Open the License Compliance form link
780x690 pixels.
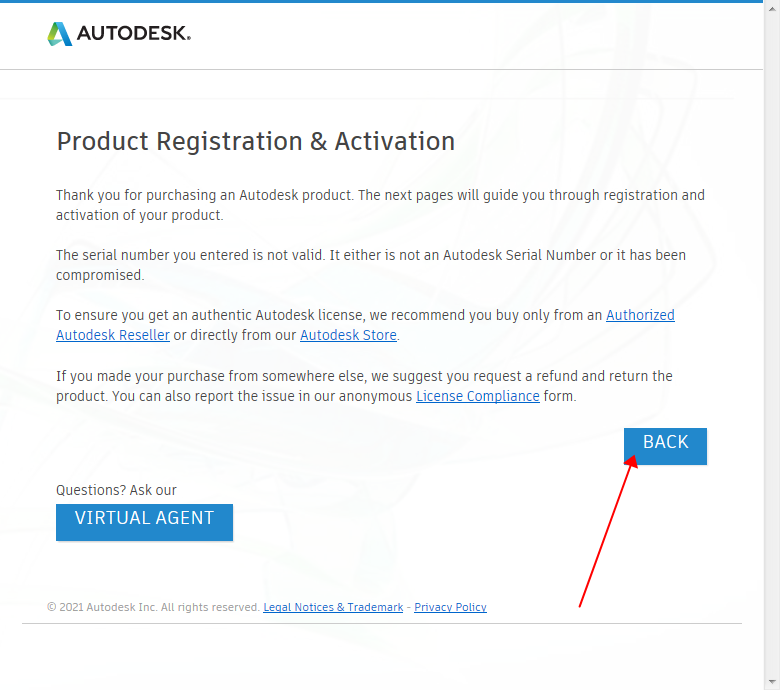pyautogui.click(x=477, y=396)
